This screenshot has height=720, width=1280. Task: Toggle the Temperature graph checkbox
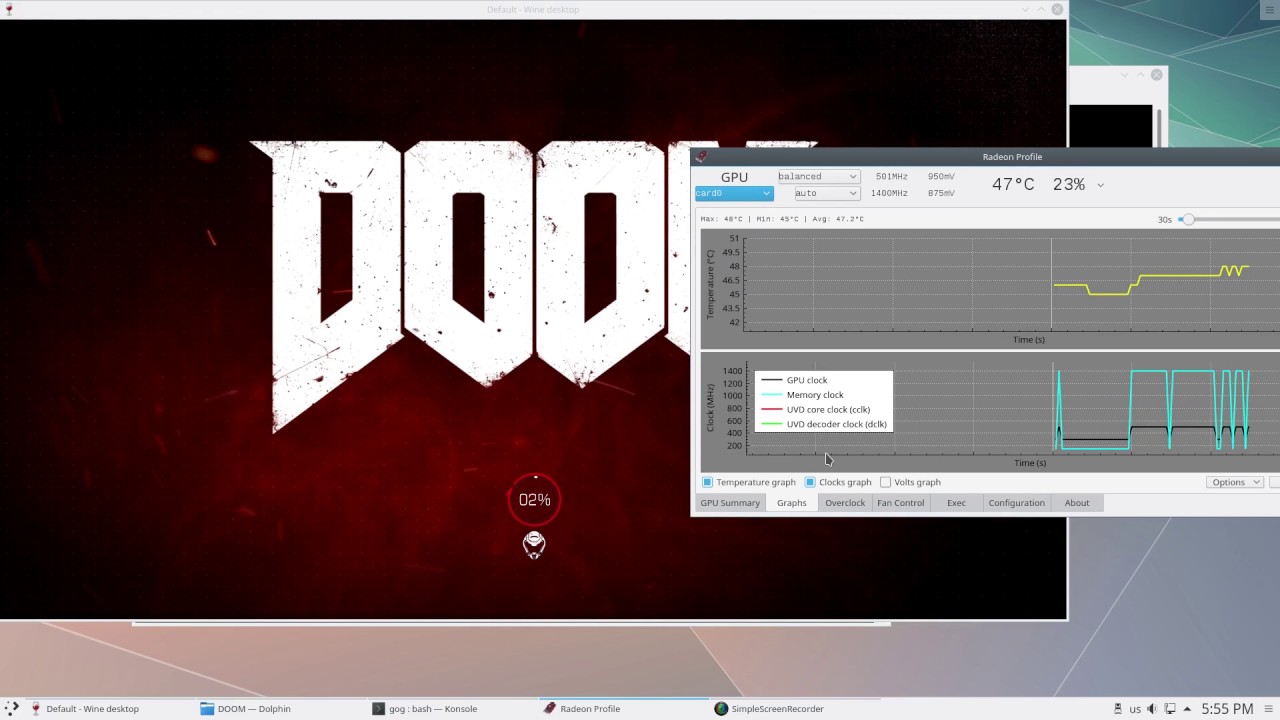[708, 482]
